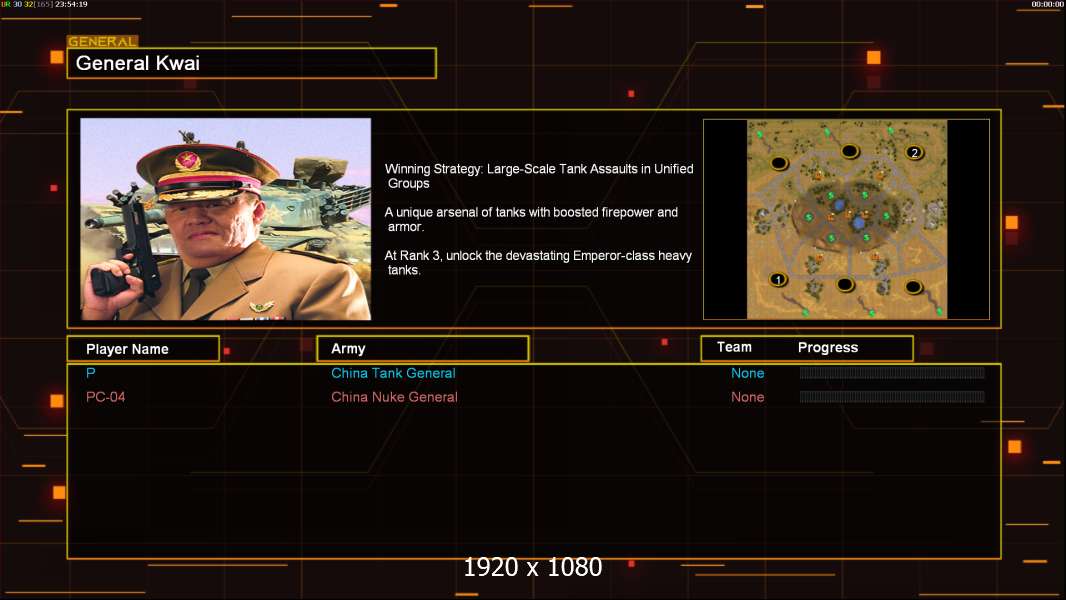Image resolution: width=1066 pixels, height=600 pixels.
Task: Click the Team column header
Action: pyautogui.click(x=734, y=347)
